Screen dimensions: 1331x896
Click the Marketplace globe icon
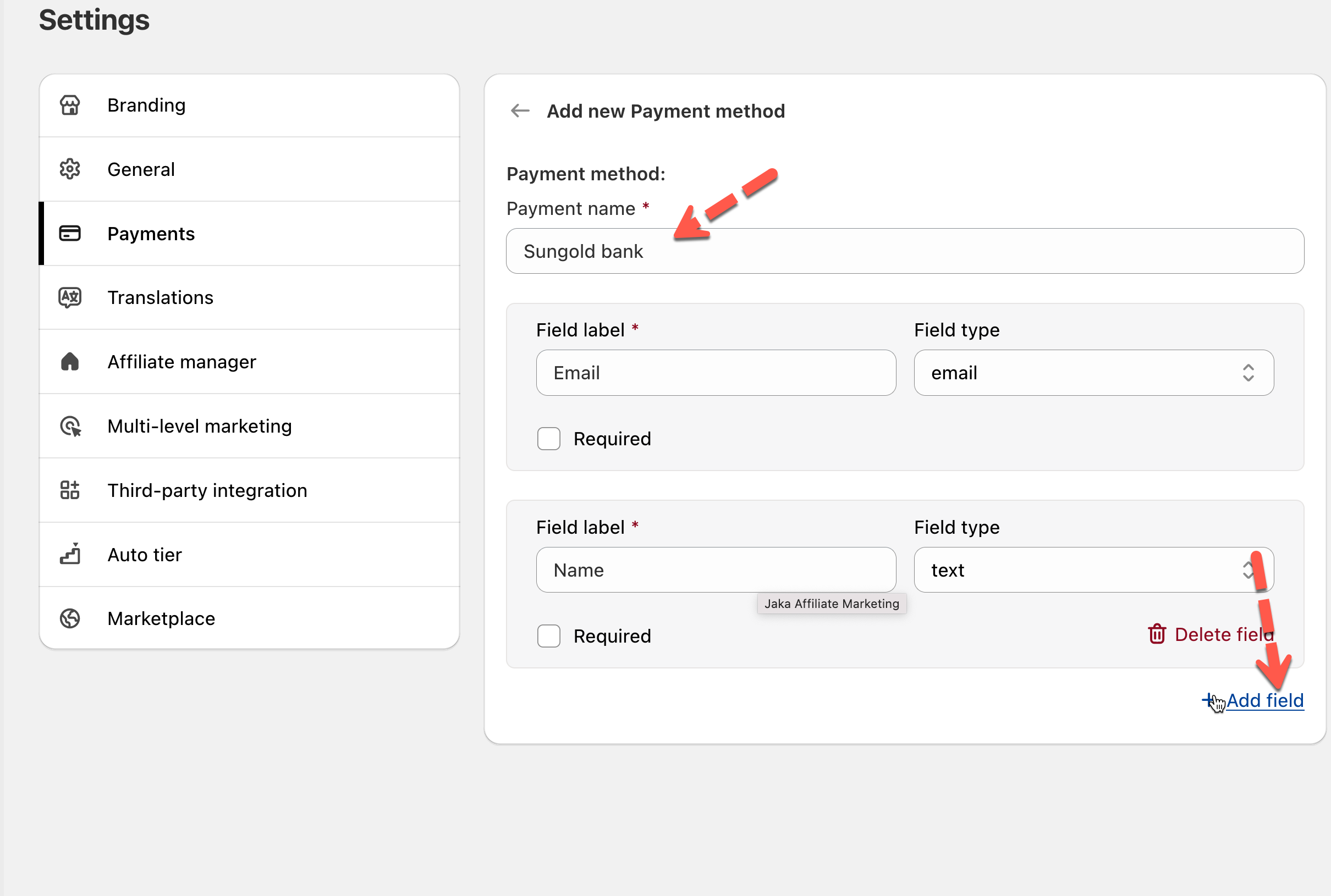(70, 618)
